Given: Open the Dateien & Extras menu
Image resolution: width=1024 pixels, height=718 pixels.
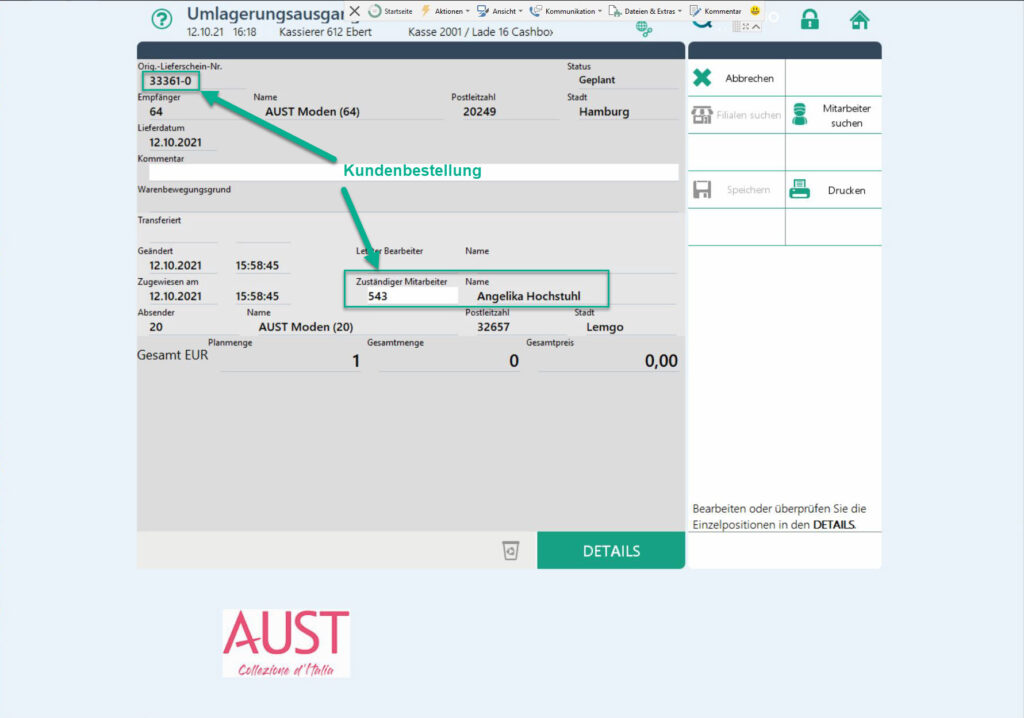Looking at the screenshot, I should click(x=646, y=11).
